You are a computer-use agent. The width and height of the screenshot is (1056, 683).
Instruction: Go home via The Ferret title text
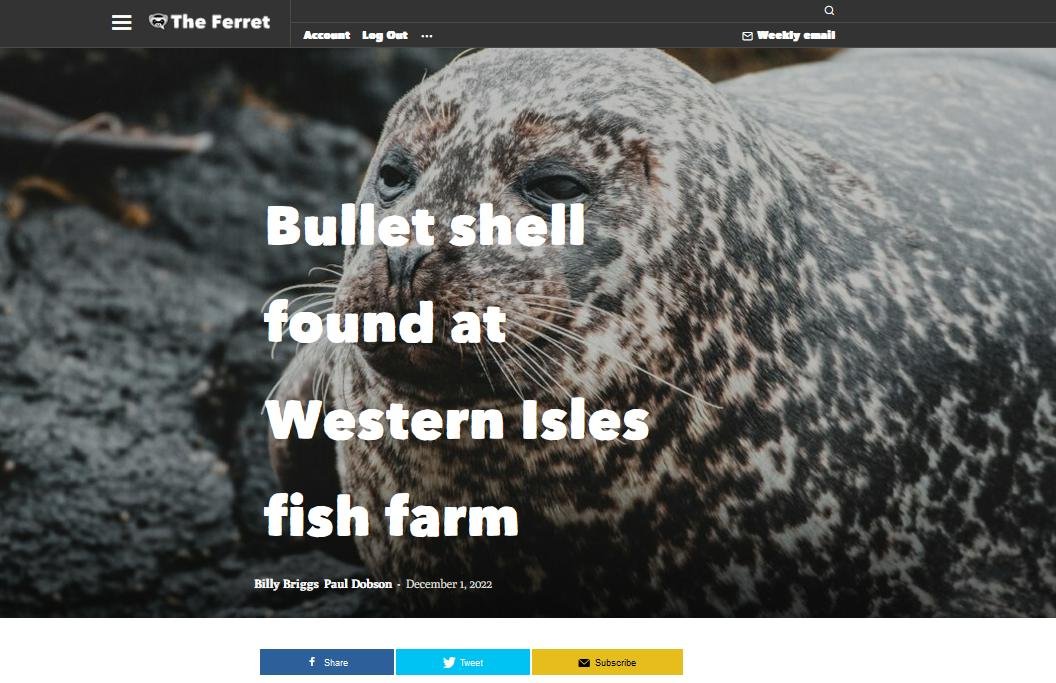coord(220,22)
